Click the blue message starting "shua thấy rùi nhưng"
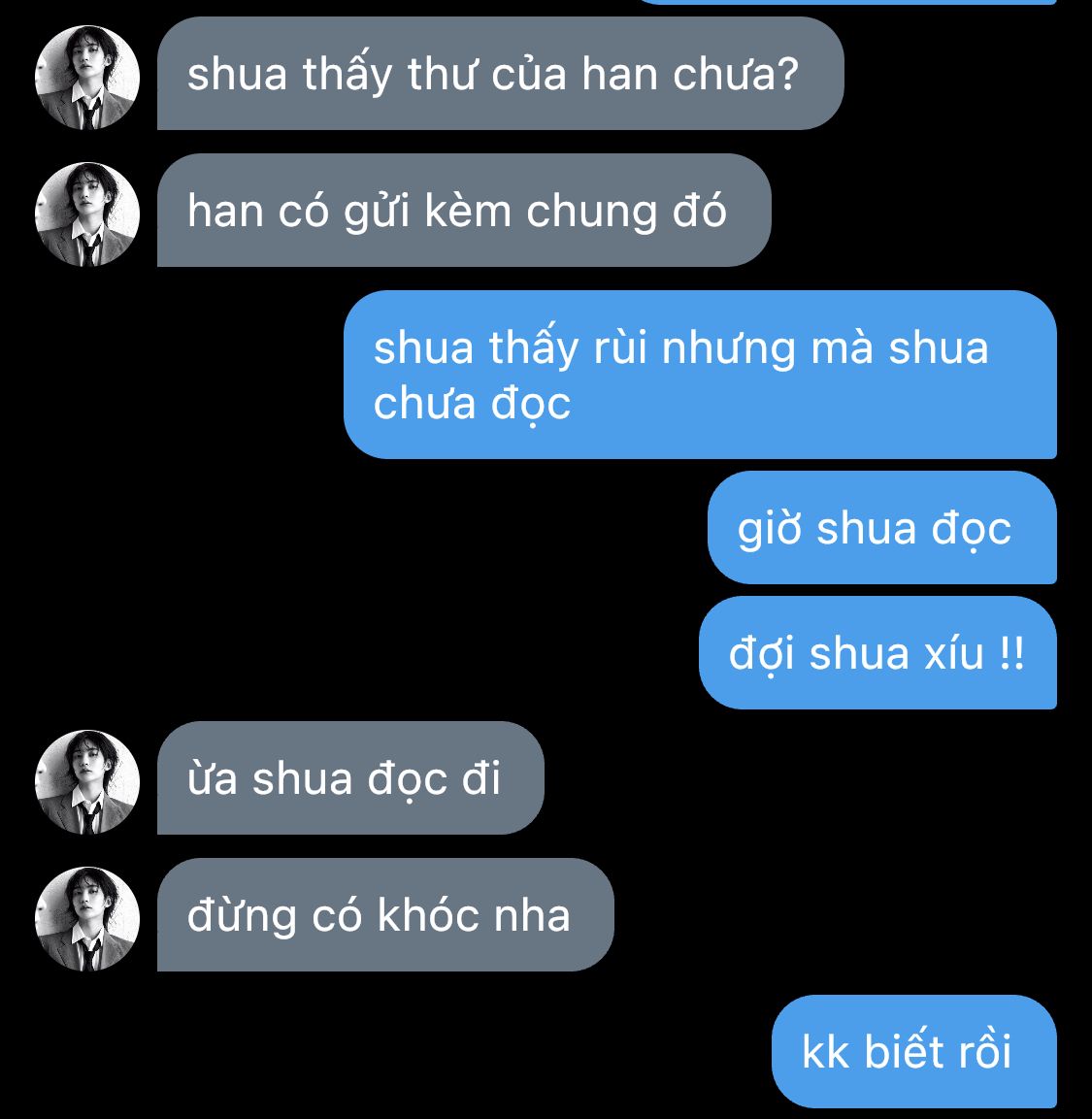Screen dimensions: 1092x1119 coord(700,375)
